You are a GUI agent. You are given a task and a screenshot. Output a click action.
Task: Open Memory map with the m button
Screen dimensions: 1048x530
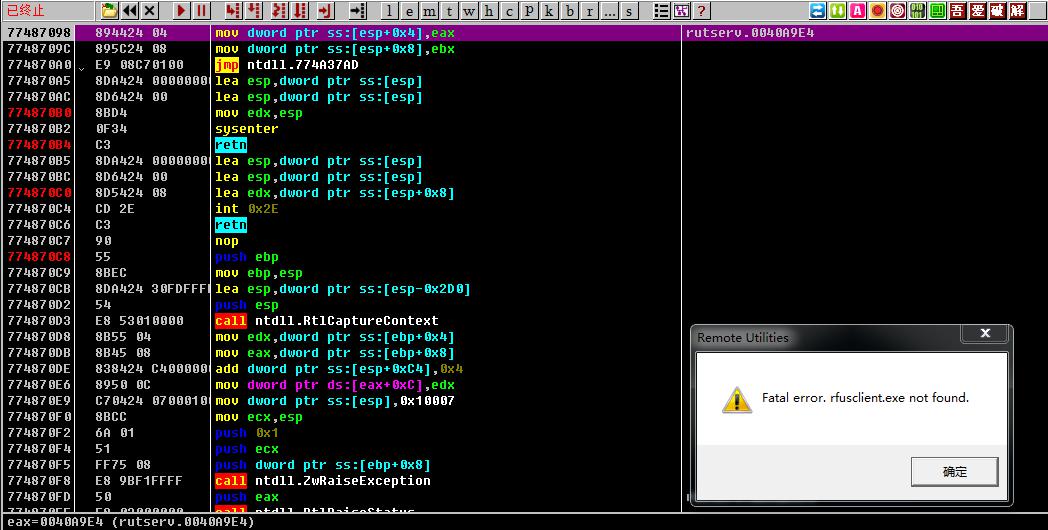click(x=430, y=11)
